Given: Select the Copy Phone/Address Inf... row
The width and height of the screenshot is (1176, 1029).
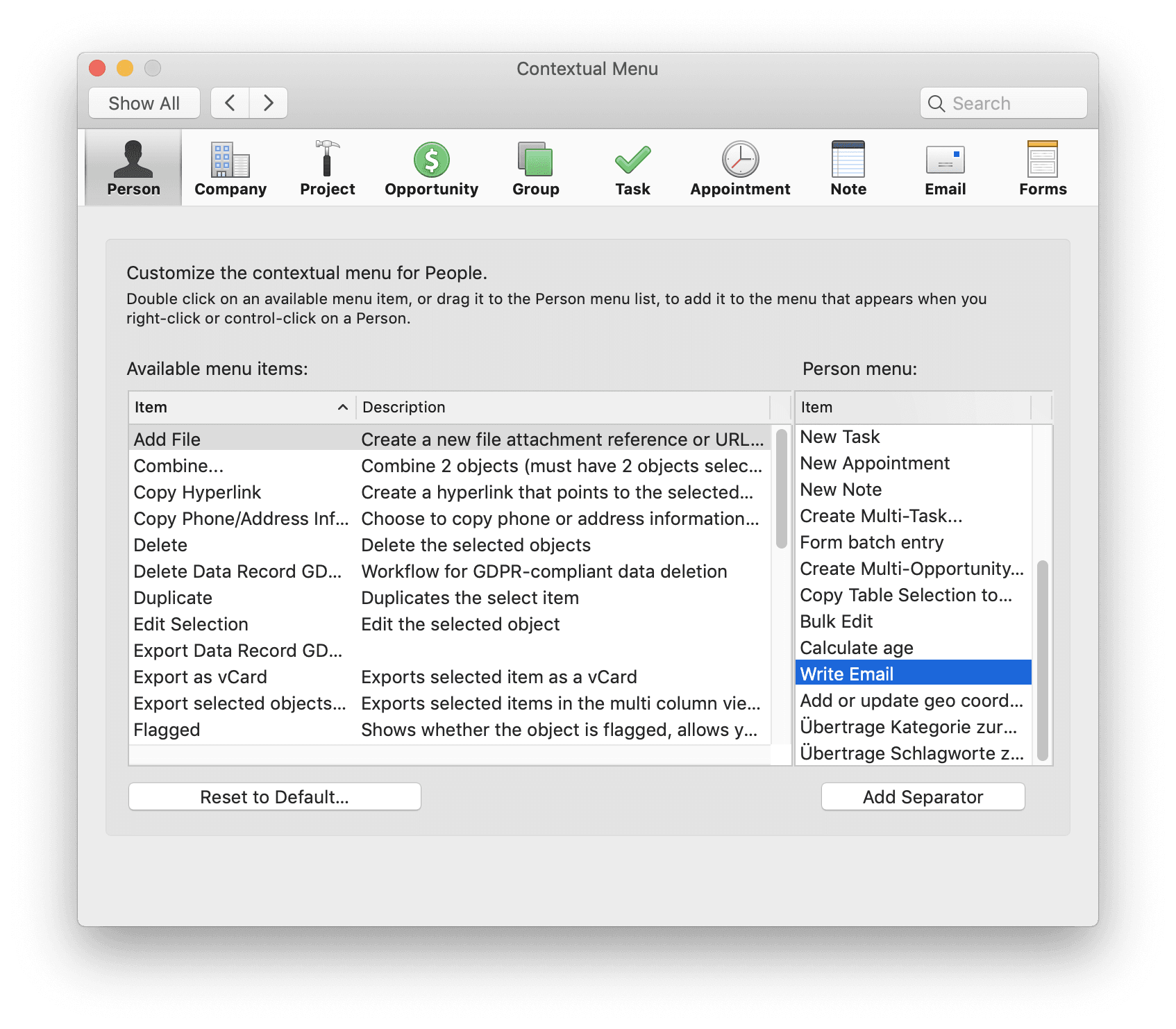Looking at the screenshot, I should coord(450,518).
